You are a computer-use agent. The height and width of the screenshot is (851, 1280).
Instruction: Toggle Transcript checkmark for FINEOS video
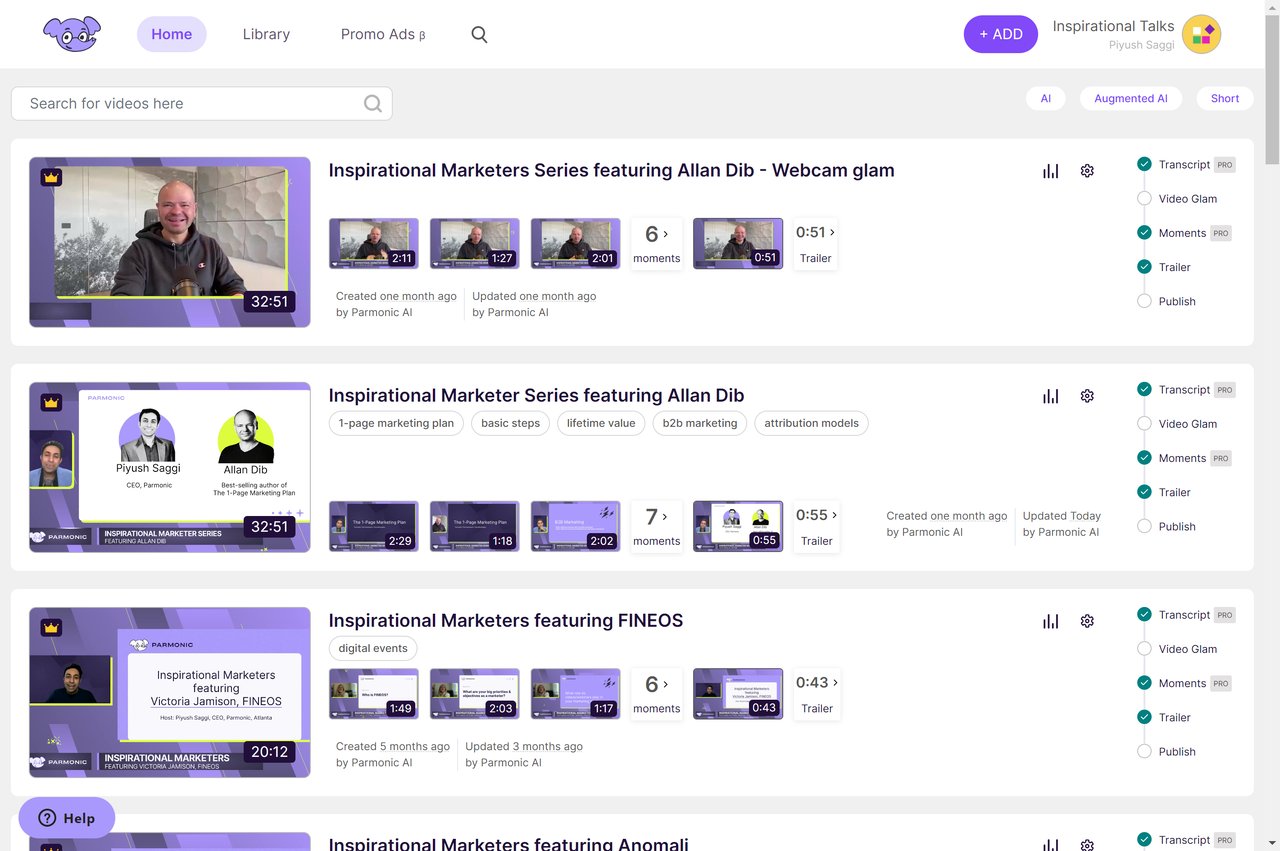tap(1144, 615)
